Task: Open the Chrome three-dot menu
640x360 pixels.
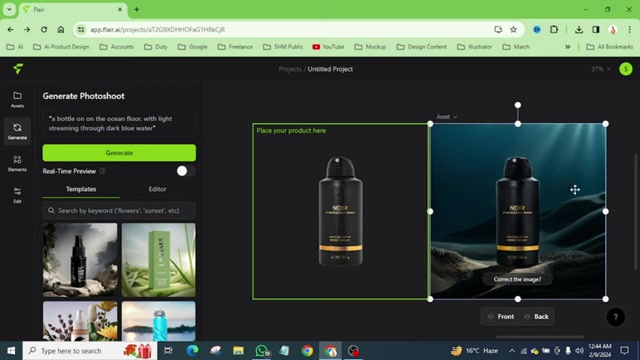Action: [630, 29]
